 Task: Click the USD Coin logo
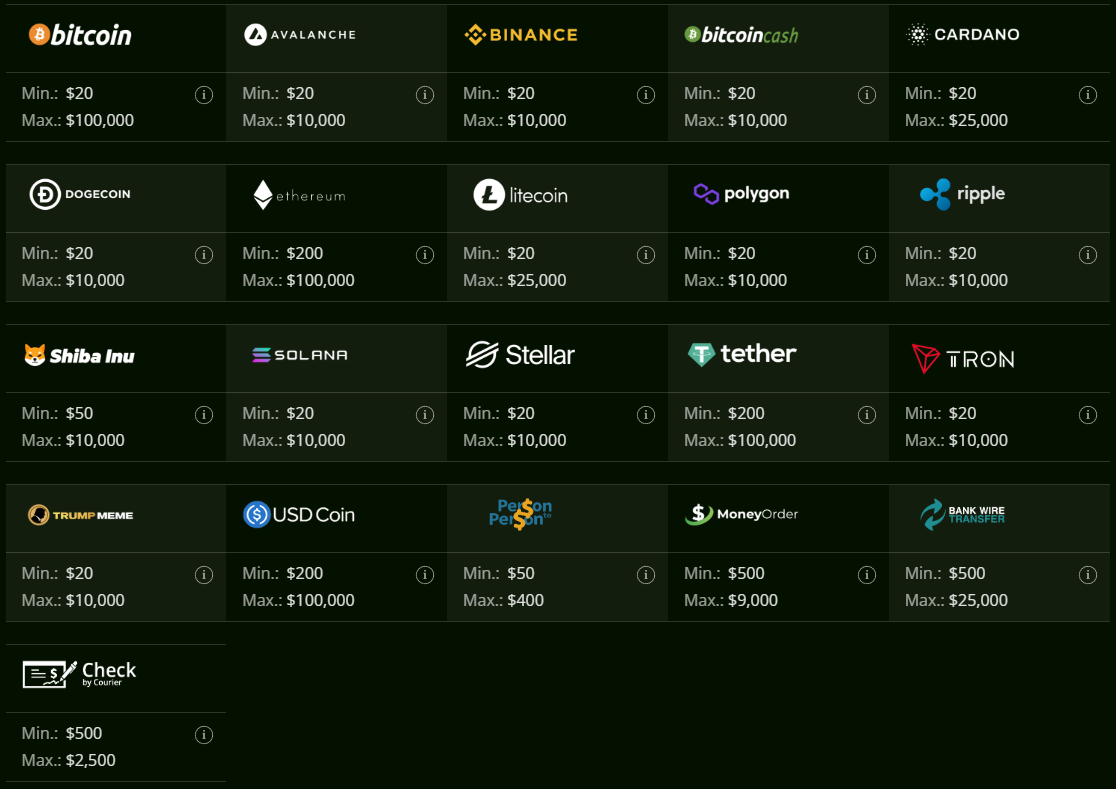click(x=299, y=515)
